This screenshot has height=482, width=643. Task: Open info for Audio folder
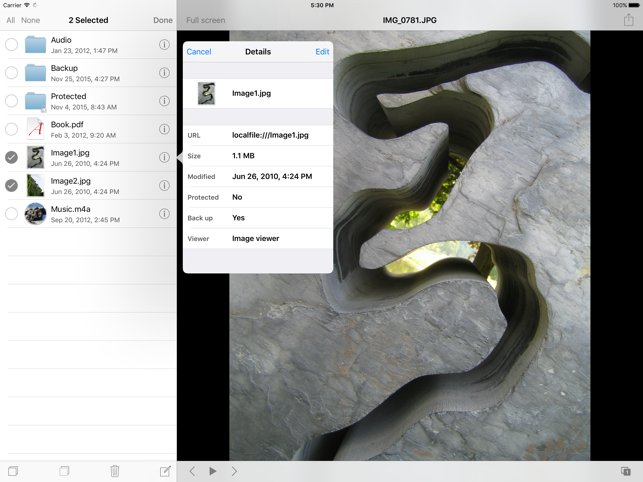(164, 45)
